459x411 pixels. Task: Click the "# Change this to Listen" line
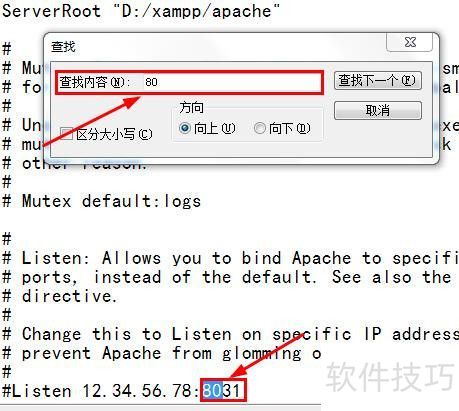point(230,334)
